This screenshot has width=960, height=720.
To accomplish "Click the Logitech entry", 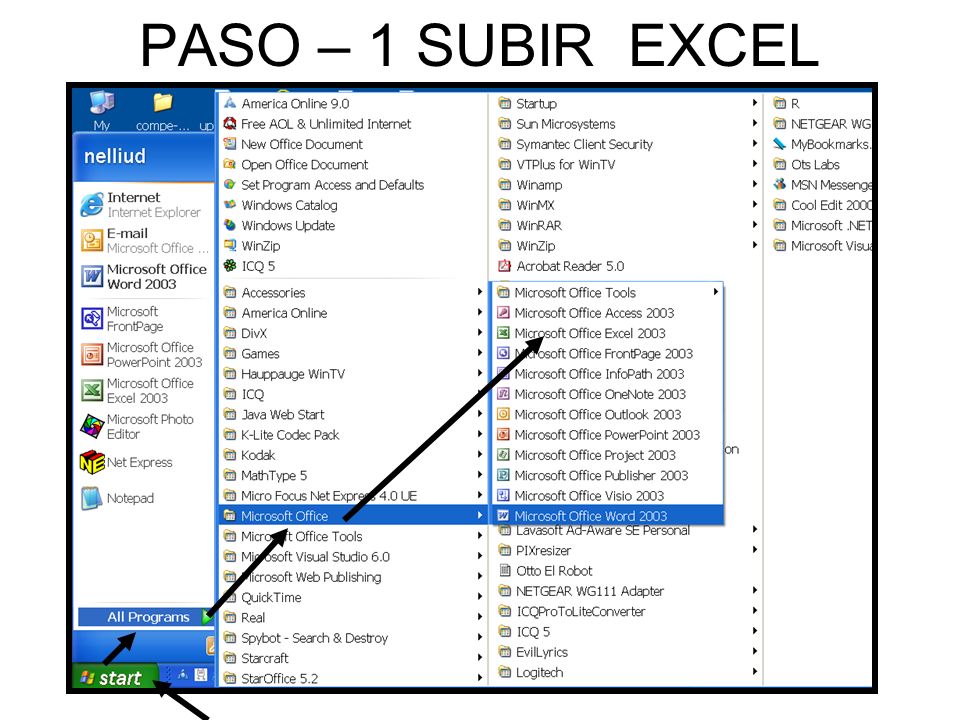I will click(x=626, y=672).
